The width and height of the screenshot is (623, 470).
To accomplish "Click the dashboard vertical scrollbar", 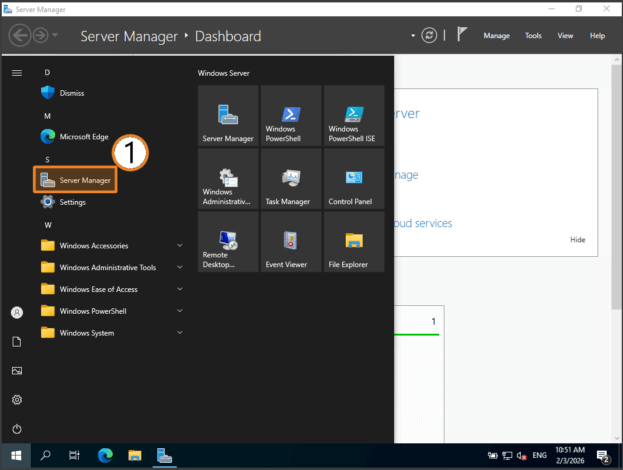I will (616, 187).
